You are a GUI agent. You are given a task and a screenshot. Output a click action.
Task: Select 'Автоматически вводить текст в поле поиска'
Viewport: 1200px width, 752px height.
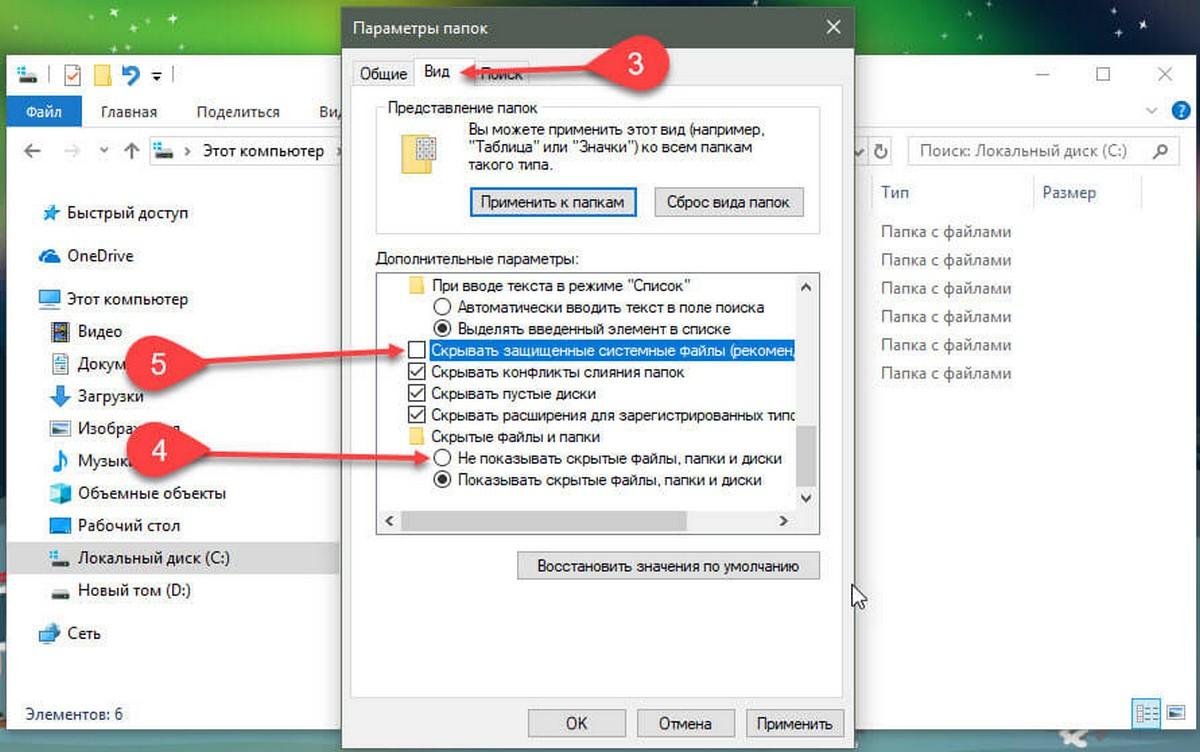pyautogui.click(x=442, y=307)
